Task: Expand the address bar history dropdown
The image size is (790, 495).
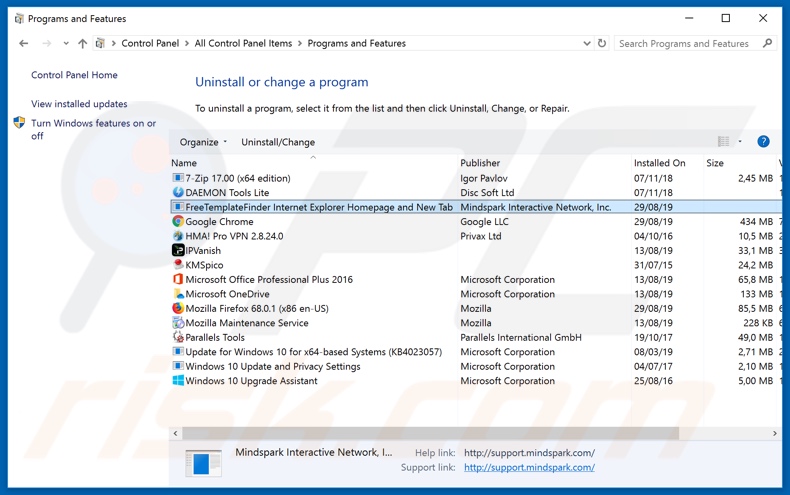Action: pyautogui.click(x=586, y=43)
